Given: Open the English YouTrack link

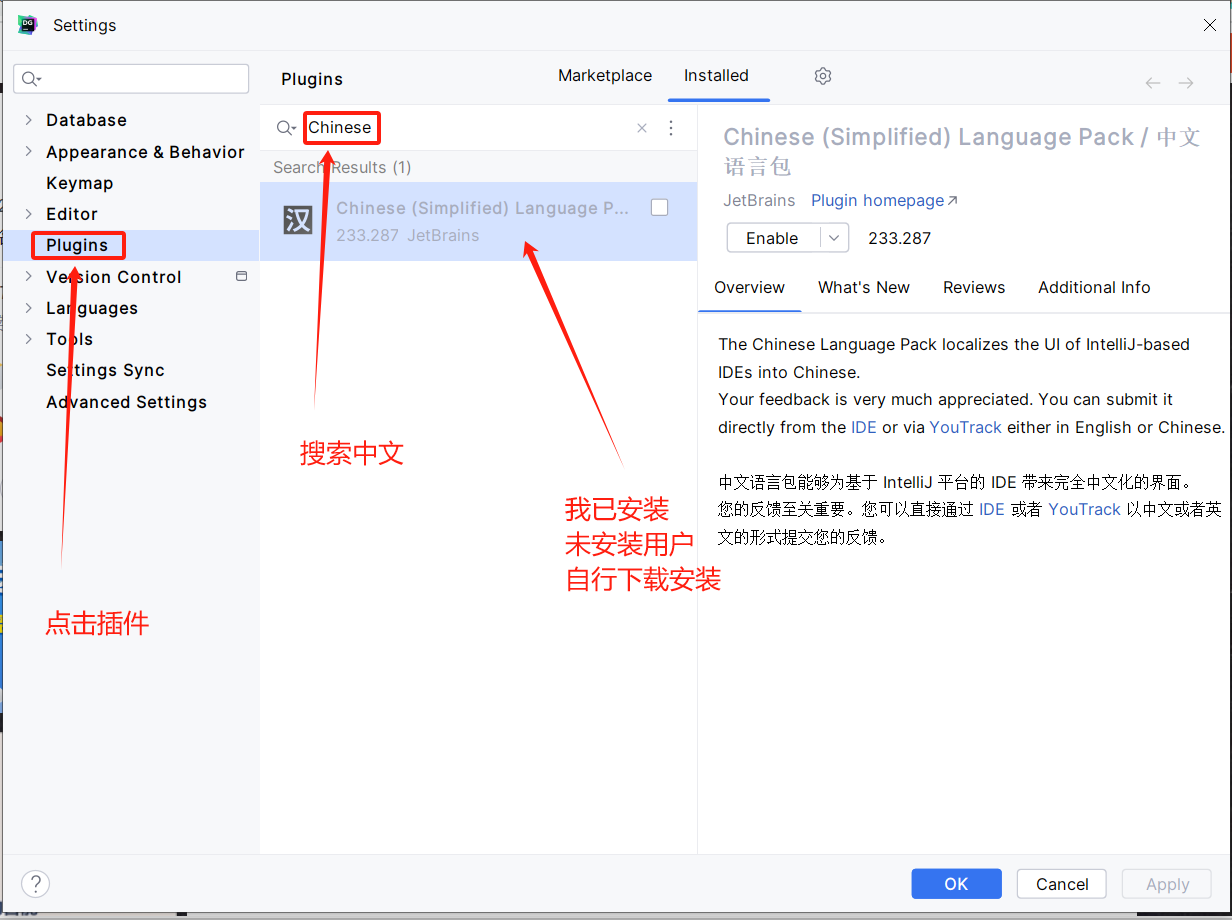Looking at the screenshot, I should [x=965, y=427].
